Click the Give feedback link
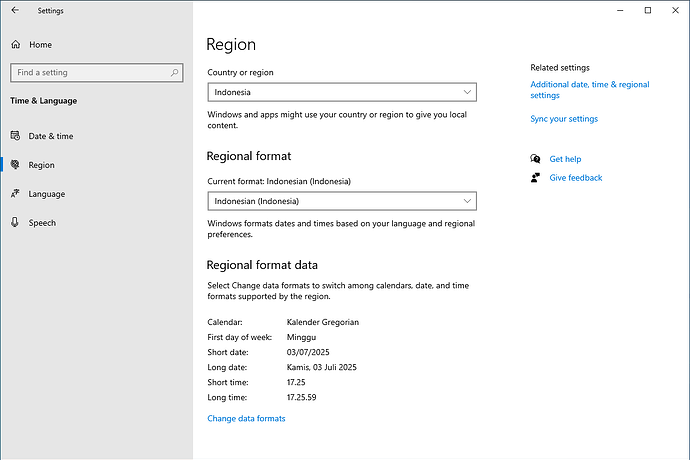 coord(576,178)
